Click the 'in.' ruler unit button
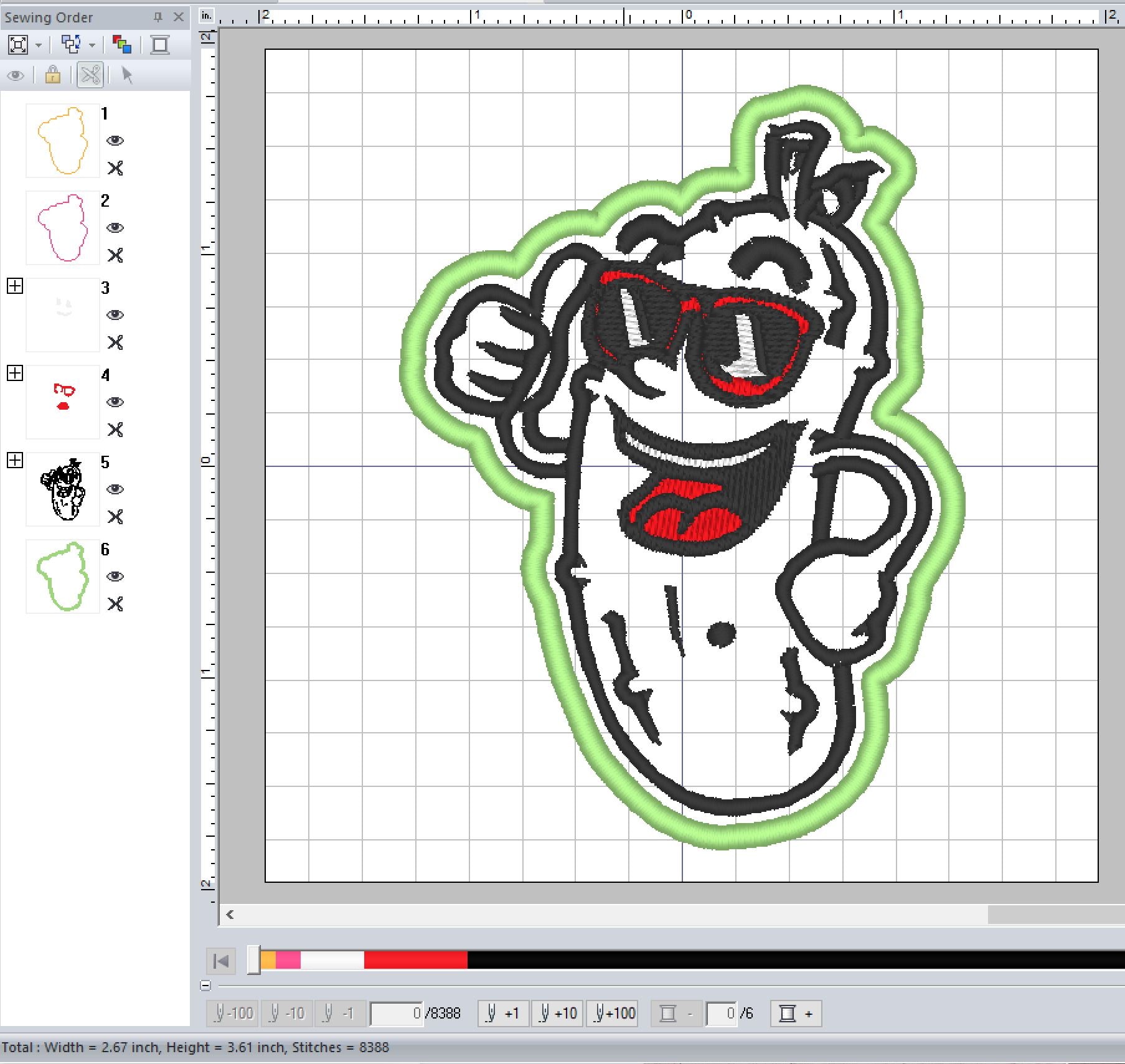This screenshot has height=1064, width=1125. pos(207,17)
